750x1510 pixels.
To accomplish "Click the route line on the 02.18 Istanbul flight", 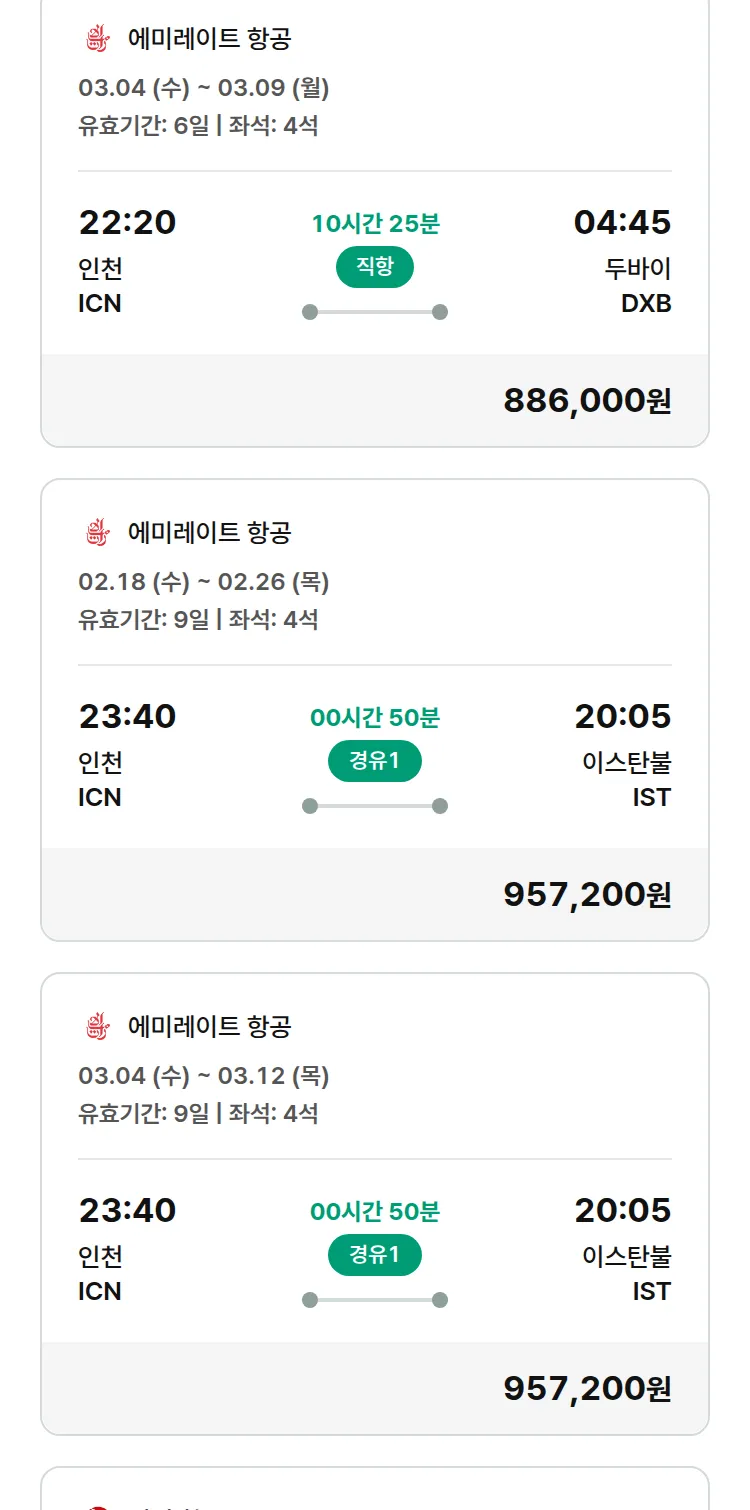I will [x=375, y=806].
